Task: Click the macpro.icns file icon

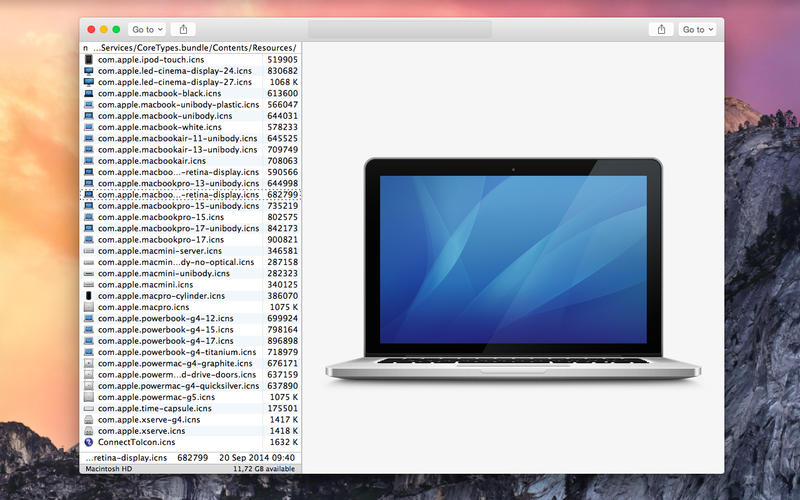Action: point(89,307)
